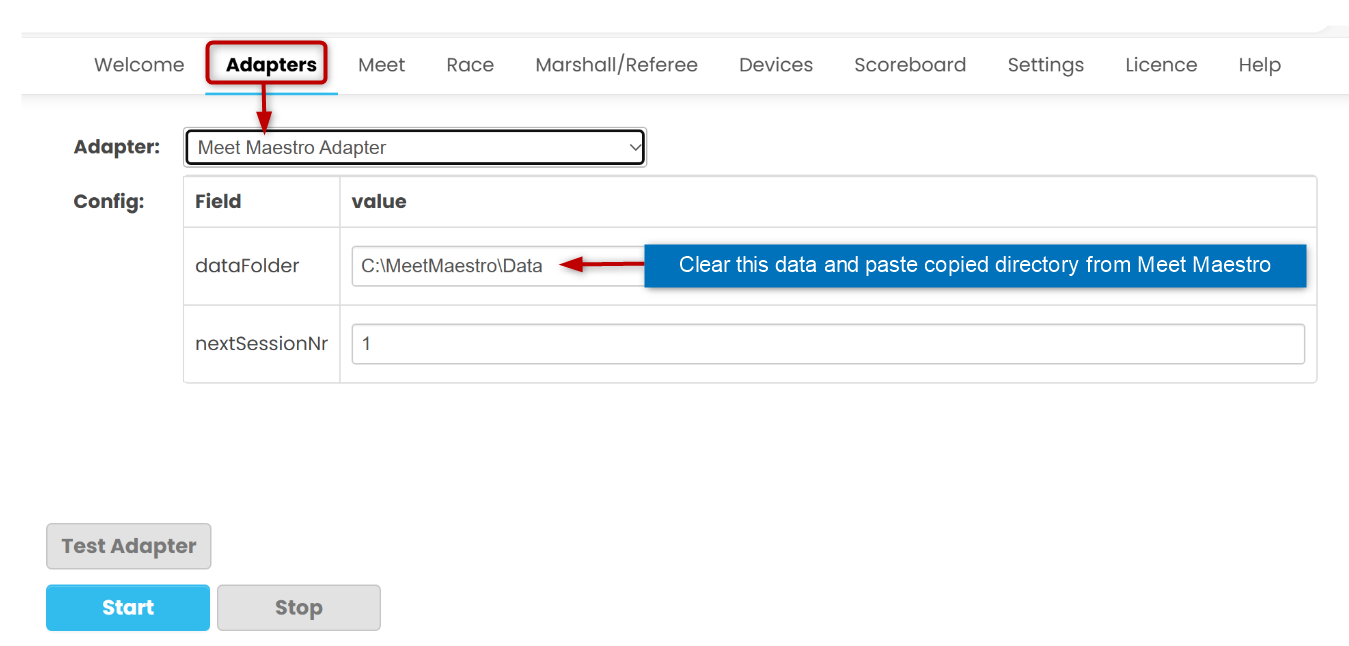Click the blue Start button

coord(128,608)
